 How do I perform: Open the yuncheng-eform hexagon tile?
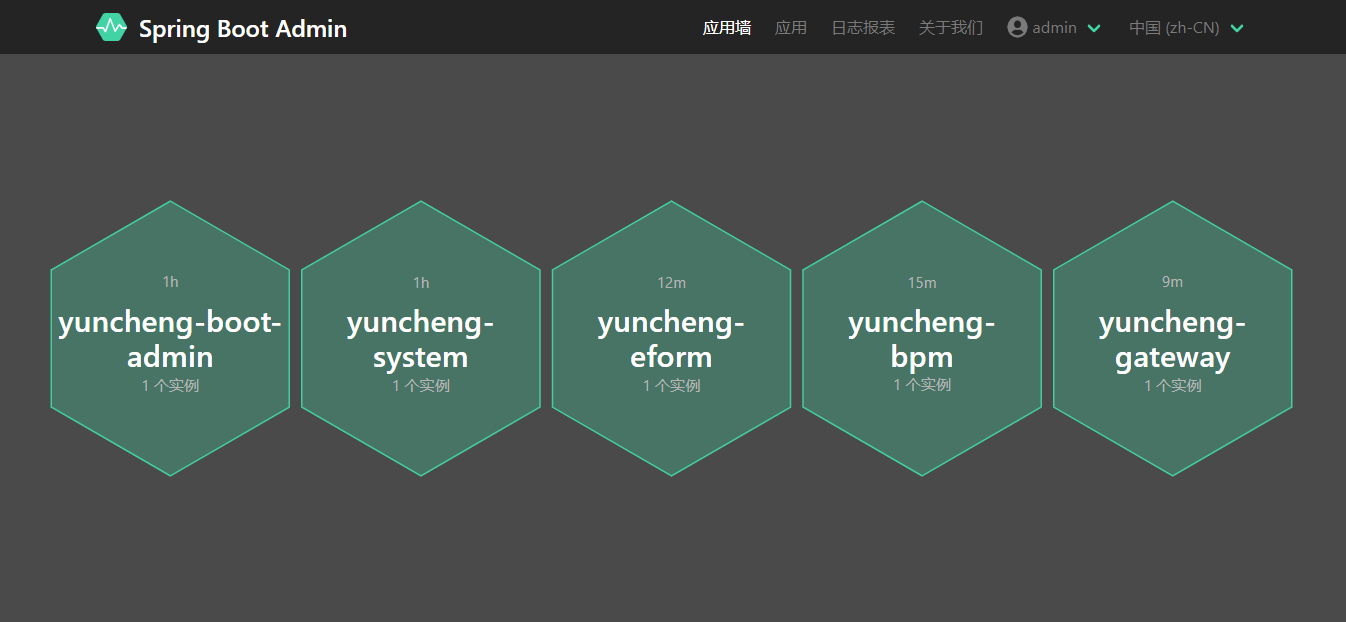(x=671, y=338)
